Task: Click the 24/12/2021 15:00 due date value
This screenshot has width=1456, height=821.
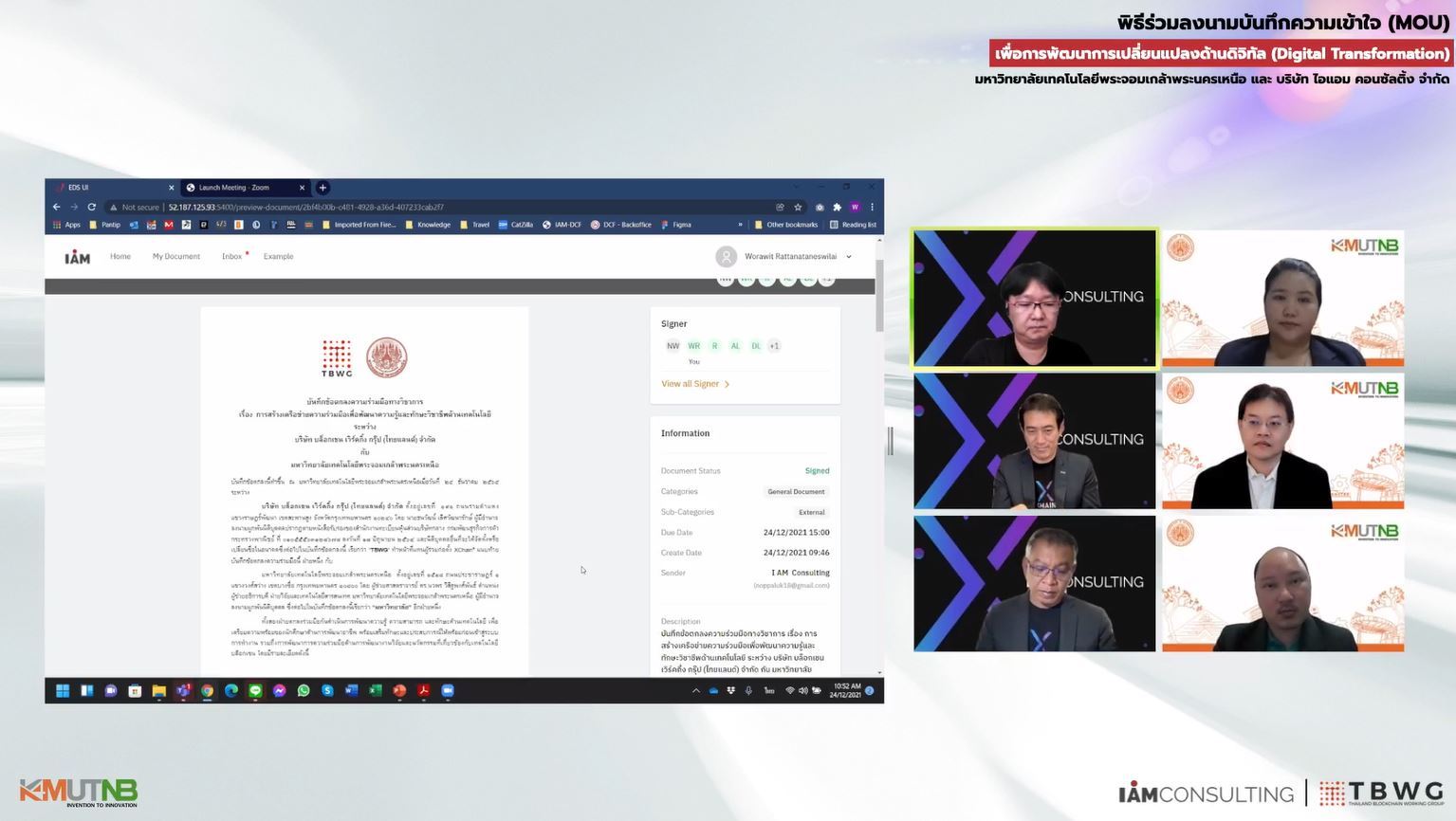Action: click(796, 533)
